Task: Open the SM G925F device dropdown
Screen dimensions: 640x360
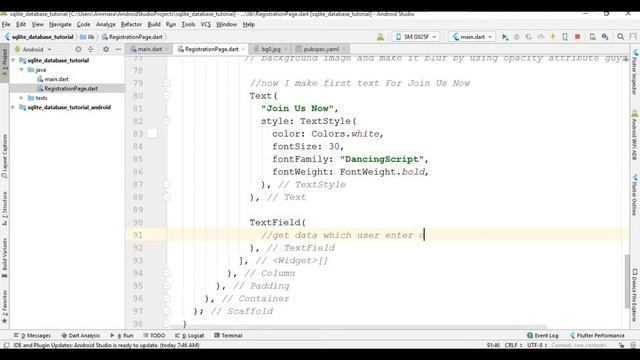Action: click(x=416, y=37)
